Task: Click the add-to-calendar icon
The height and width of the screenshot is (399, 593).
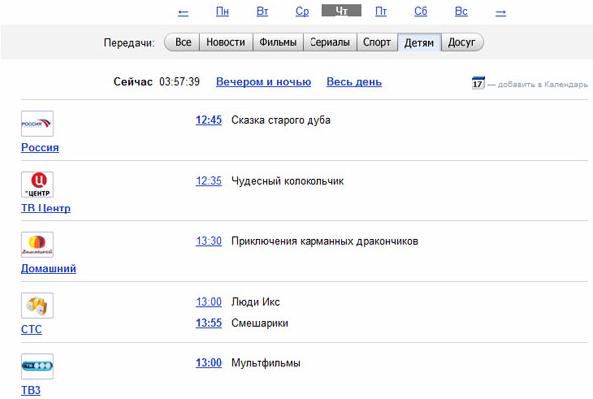Action: (x=478, y=82)
